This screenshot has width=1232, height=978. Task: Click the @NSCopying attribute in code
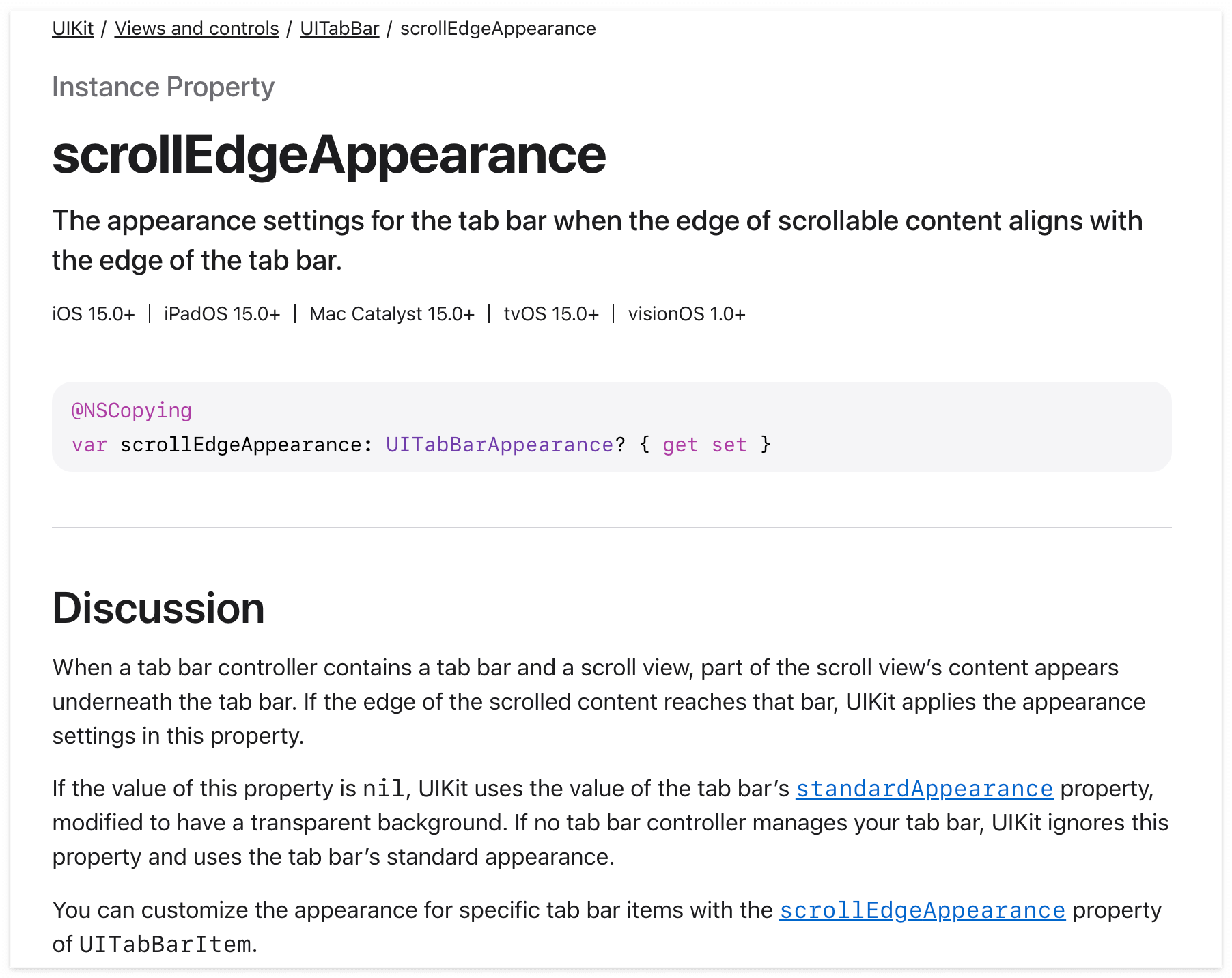tap(132, 410)
